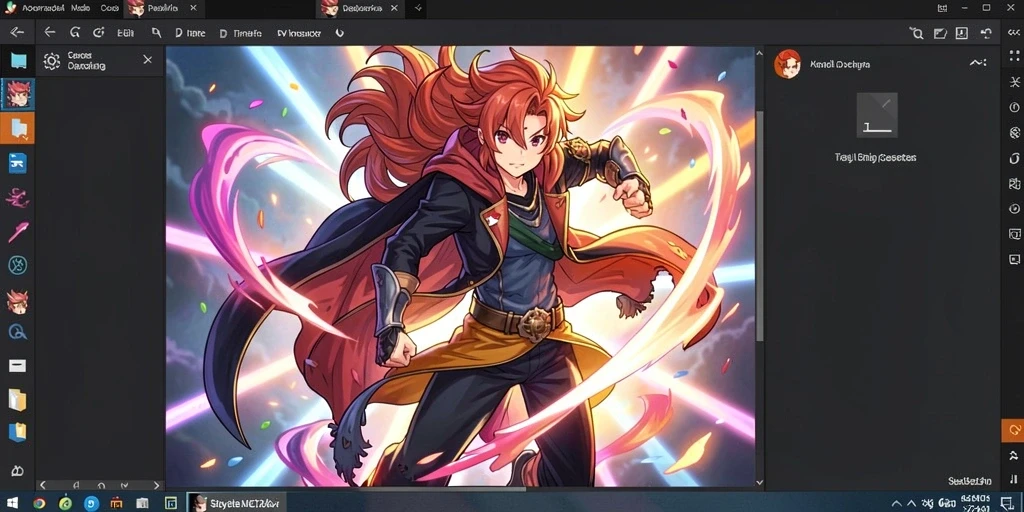Close the left panel with its X button

point(148,59)
